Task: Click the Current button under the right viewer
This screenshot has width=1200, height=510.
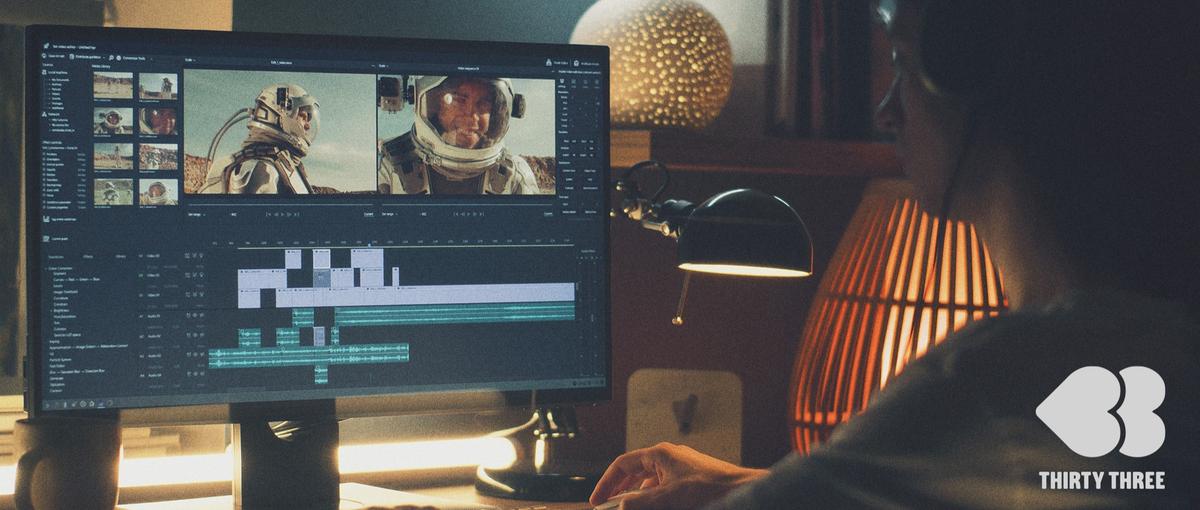Action: [x=547, y=214]
